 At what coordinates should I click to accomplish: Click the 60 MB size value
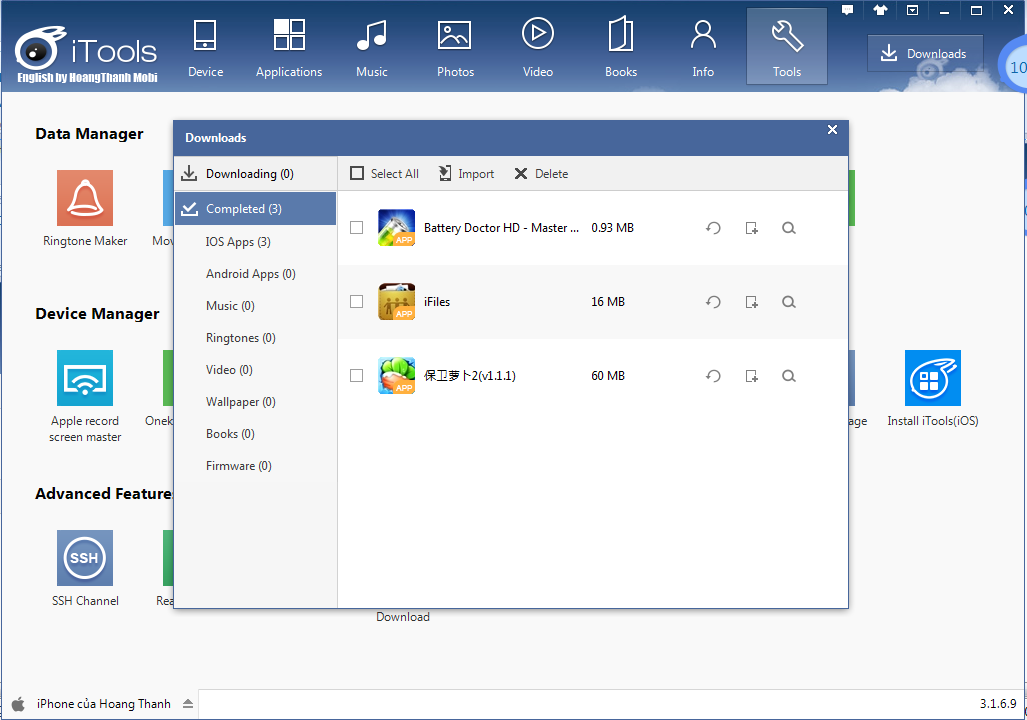(x=608, y=376)
